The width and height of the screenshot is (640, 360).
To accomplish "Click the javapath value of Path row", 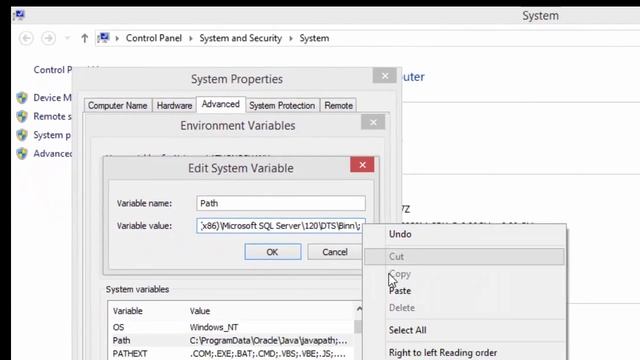I will [x=268, y=340].
